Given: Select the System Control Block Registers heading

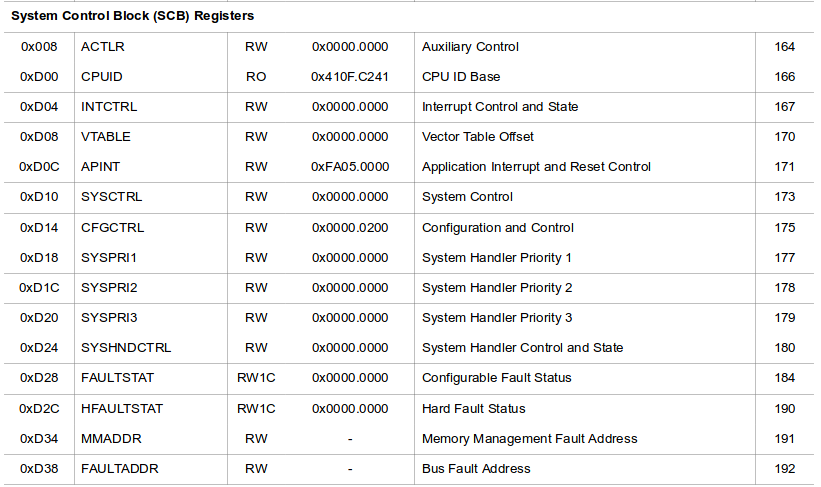Looking at the screenshot, I should (x=132, y=16).
